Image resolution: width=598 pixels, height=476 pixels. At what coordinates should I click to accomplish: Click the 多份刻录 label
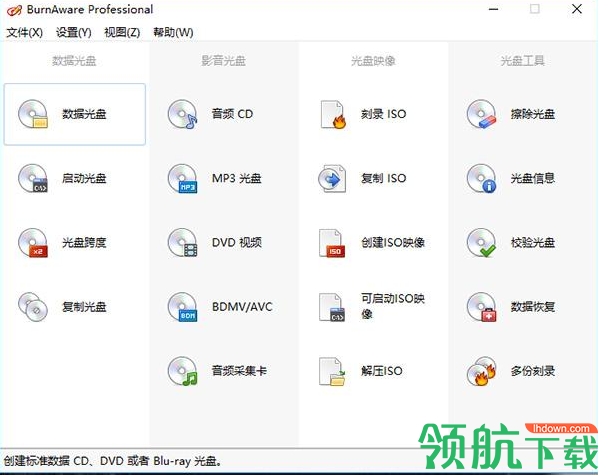point(533,371)
